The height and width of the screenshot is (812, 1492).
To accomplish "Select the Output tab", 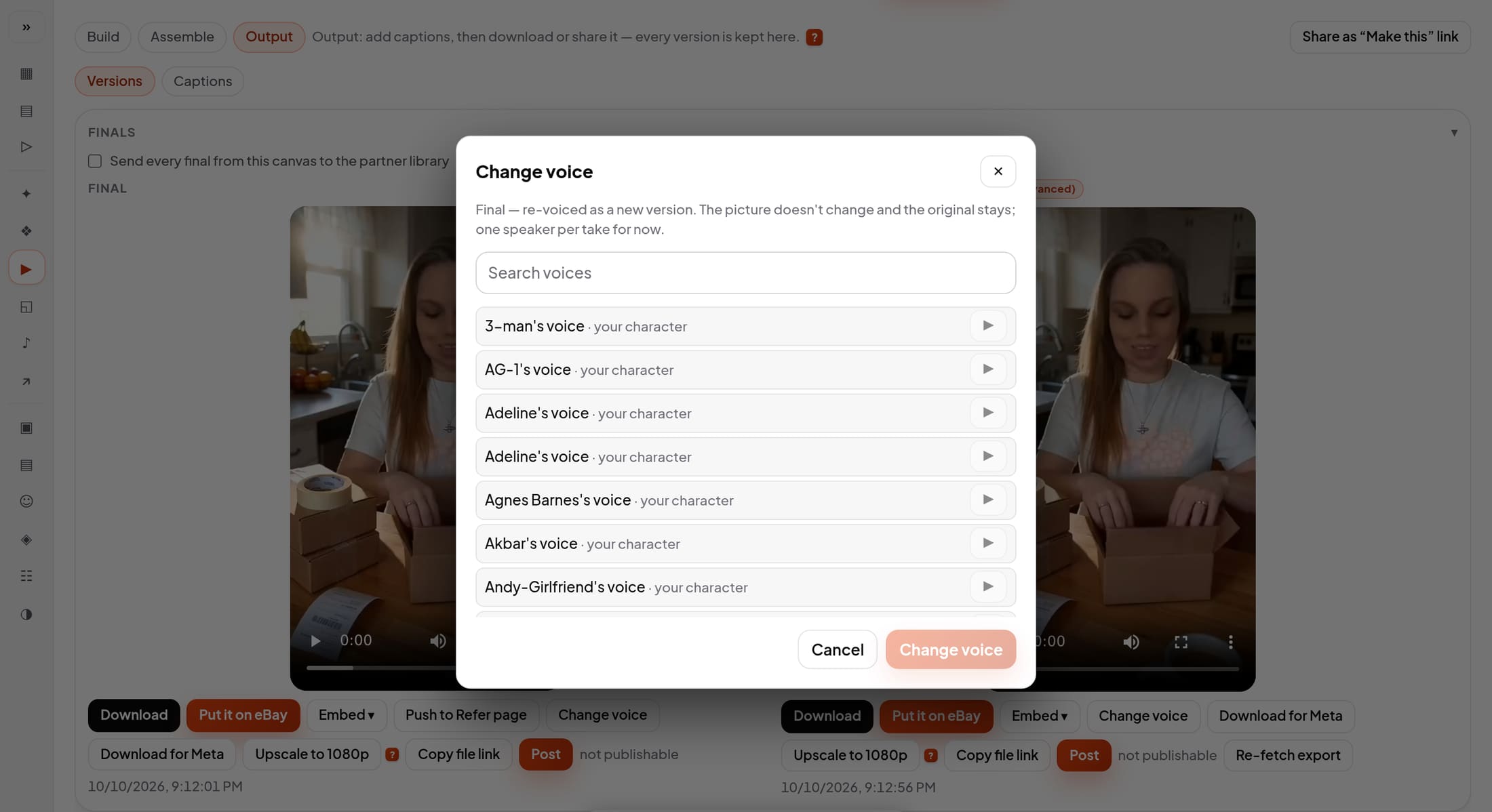I will pyautogui.click(x=269, y=37).
